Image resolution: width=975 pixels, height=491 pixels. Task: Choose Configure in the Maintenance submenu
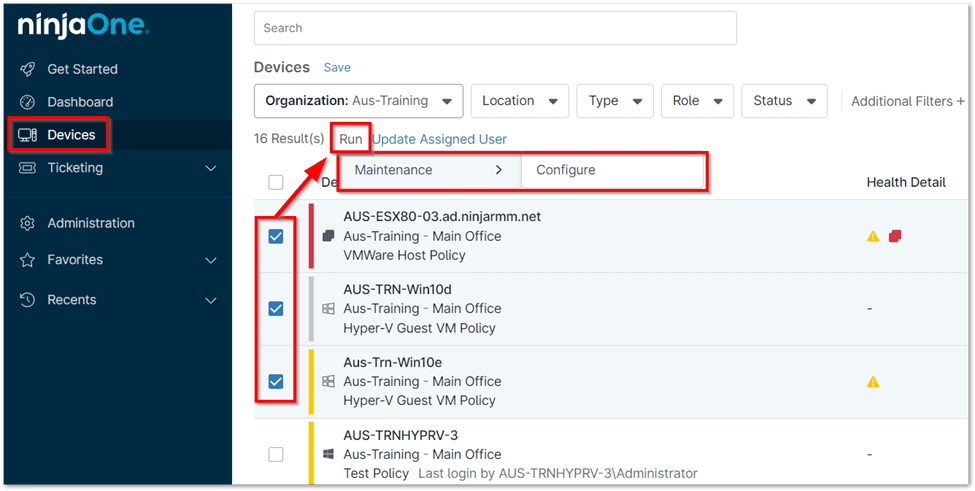pos(566,170)
